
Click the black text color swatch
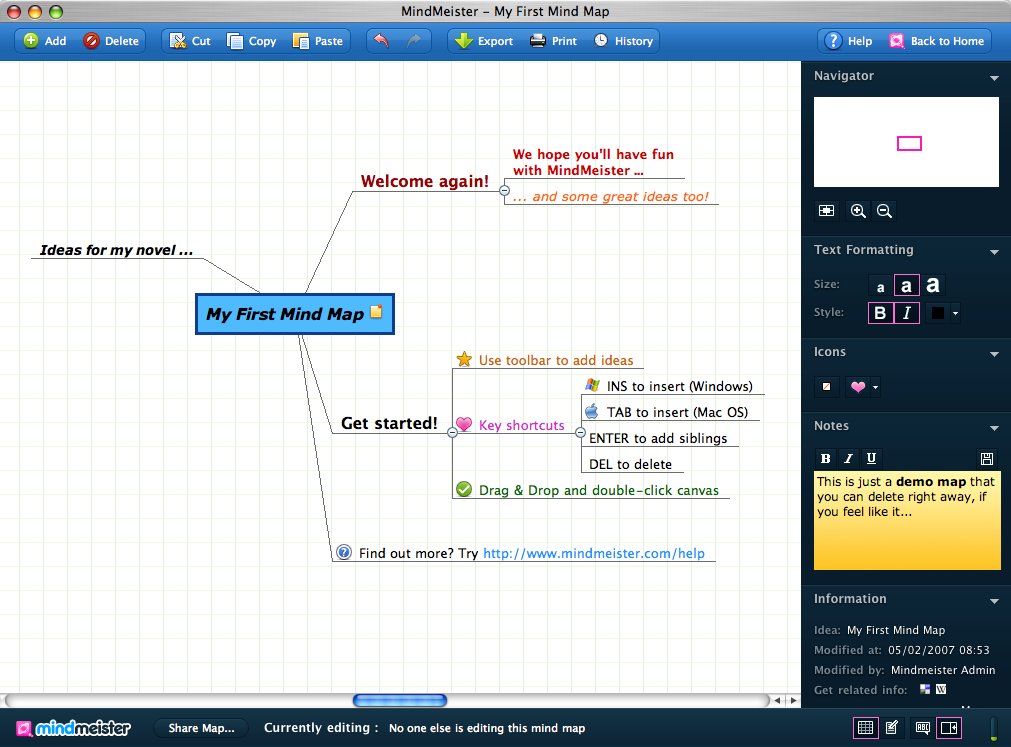point(937,313)
